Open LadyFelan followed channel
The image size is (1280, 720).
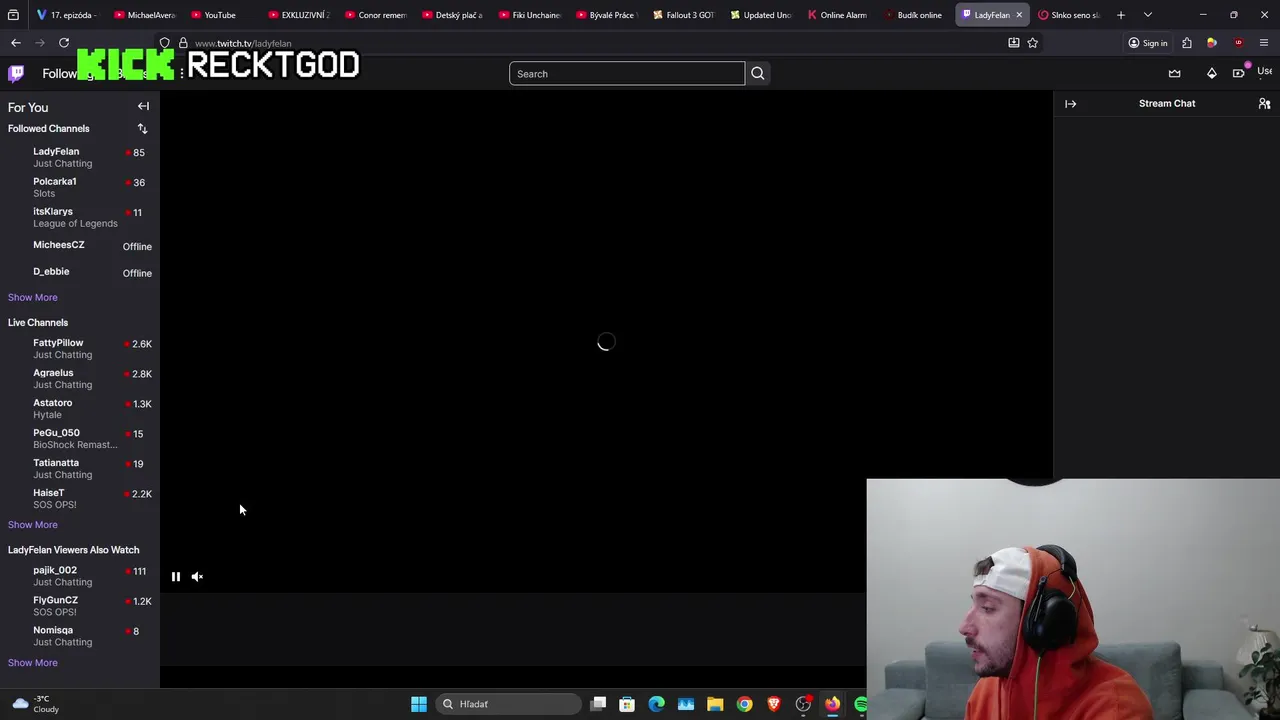click(80, 157)
